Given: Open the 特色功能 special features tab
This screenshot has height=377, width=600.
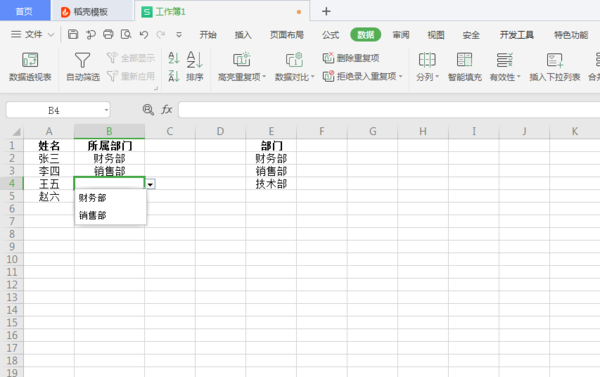Looking at the screenshot, I should point(571,35).
